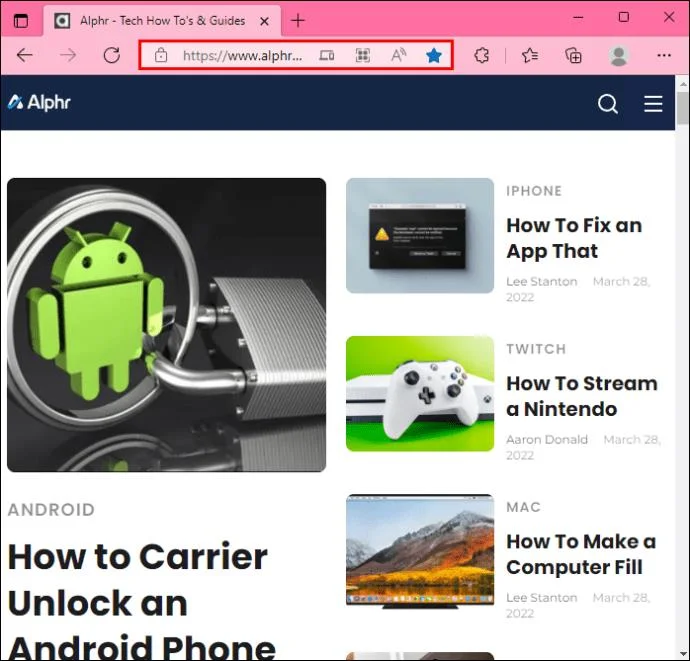690x661 pixels.
Task: Open the ANDROID category link
Action: click(51, 510)
